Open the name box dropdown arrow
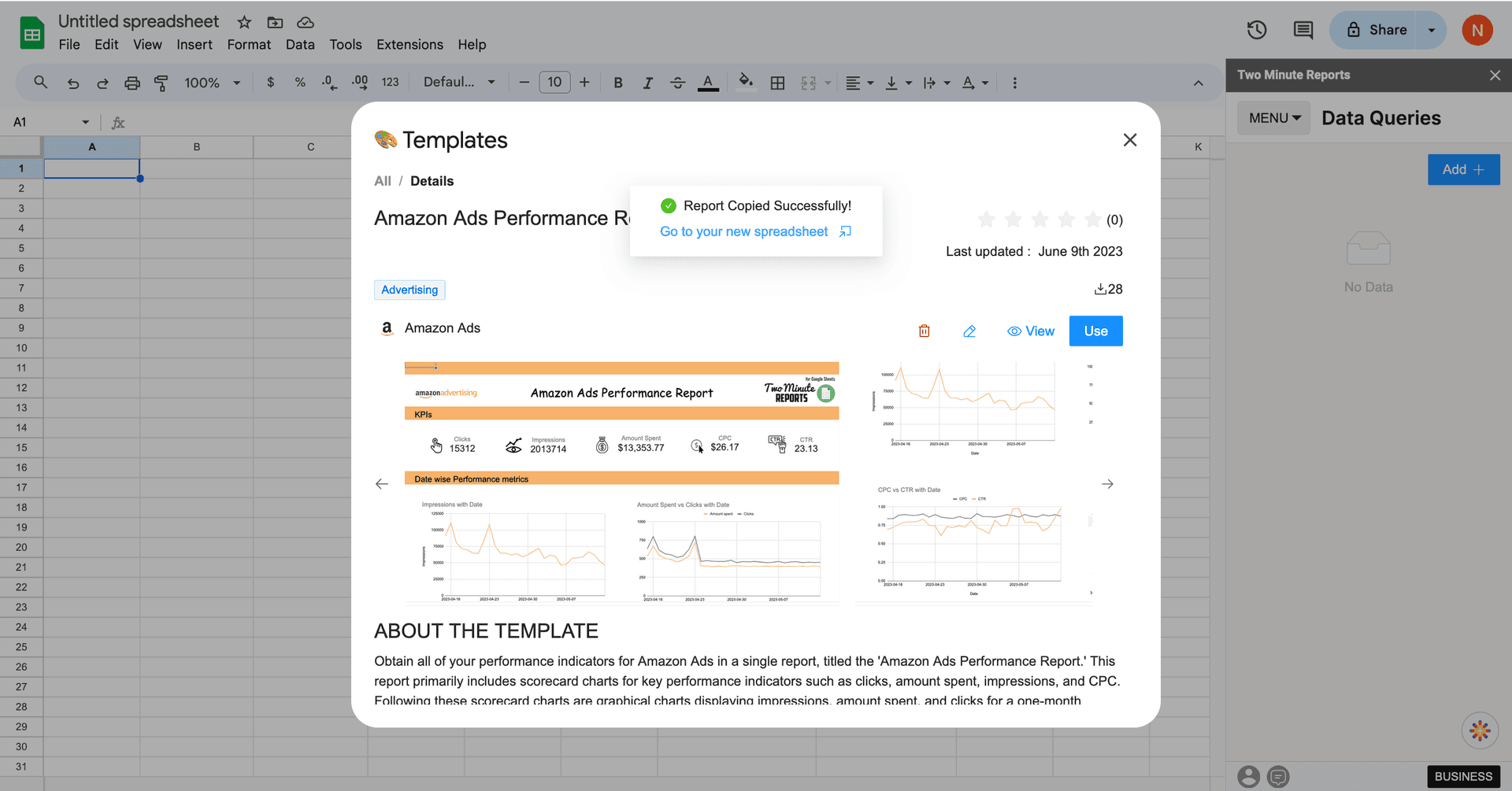The width and height of the screenshot is (1512, 791). coord(85,122)
